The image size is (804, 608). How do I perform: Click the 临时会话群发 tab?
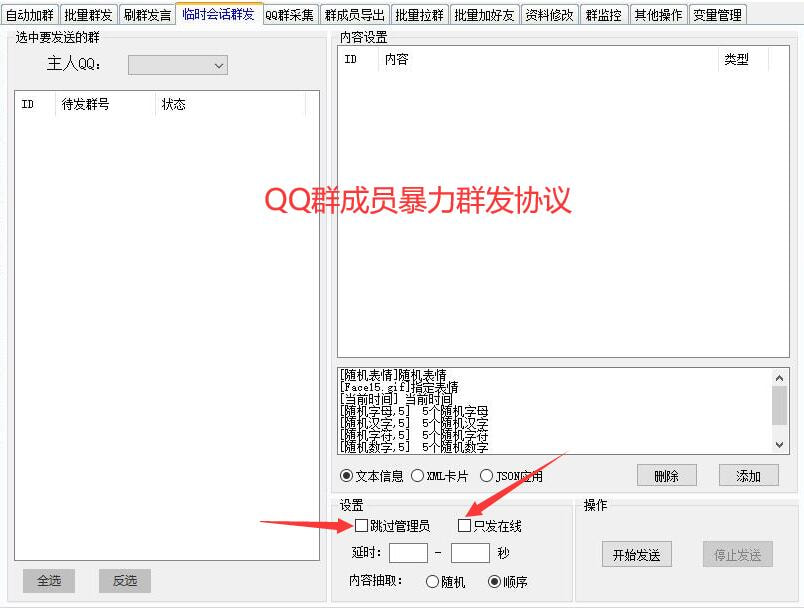click(x=218, y=14)
